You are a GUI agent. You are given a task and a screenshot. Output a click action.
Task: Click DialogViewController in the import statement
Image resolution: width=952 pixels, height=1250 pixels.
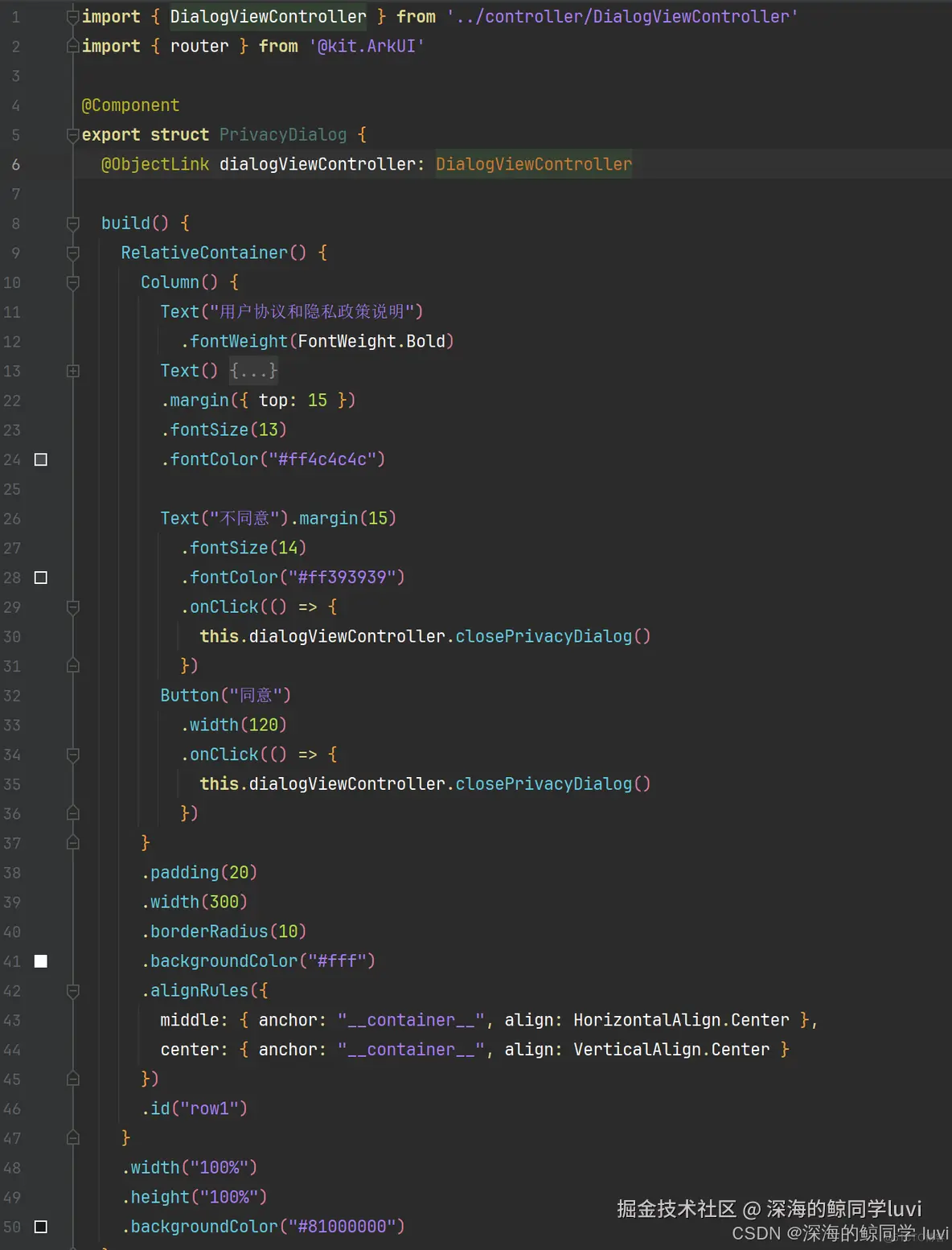pos(269,17)
